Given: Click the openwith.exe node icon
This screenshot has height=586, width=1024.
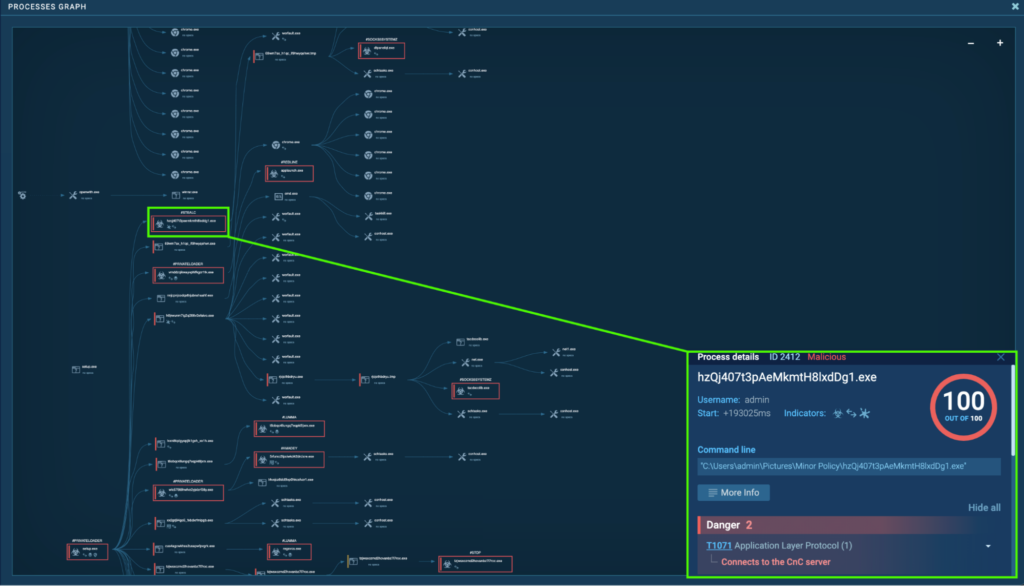Looking at the screenshot, I should (x=73, y=195).
